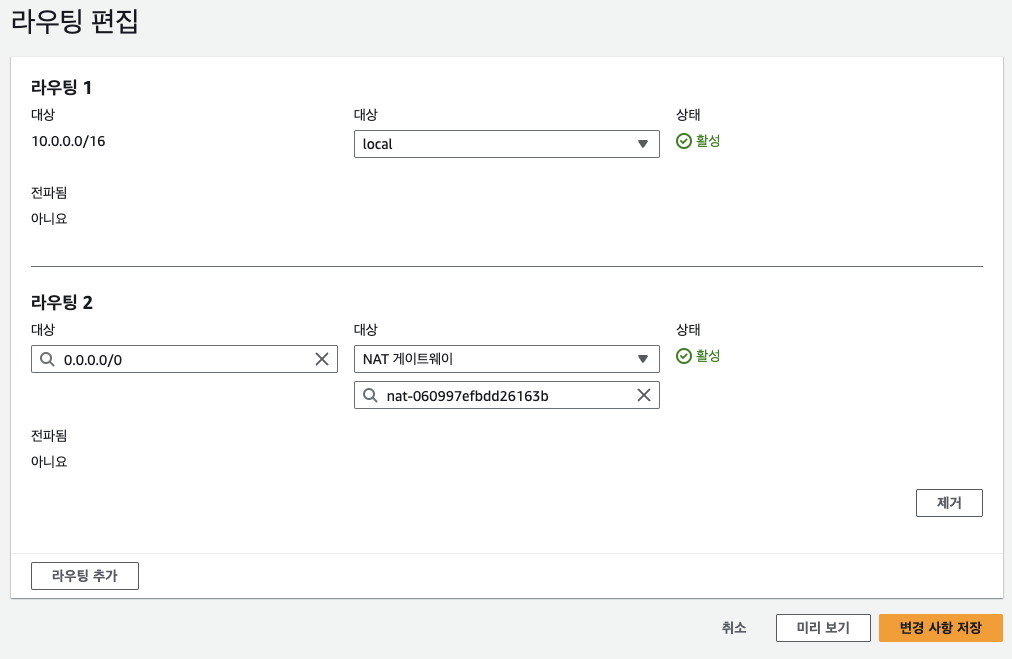Screen dimensions: 1012x659
Task: Save changes with 변경 사항 저장
Action: 940,628
